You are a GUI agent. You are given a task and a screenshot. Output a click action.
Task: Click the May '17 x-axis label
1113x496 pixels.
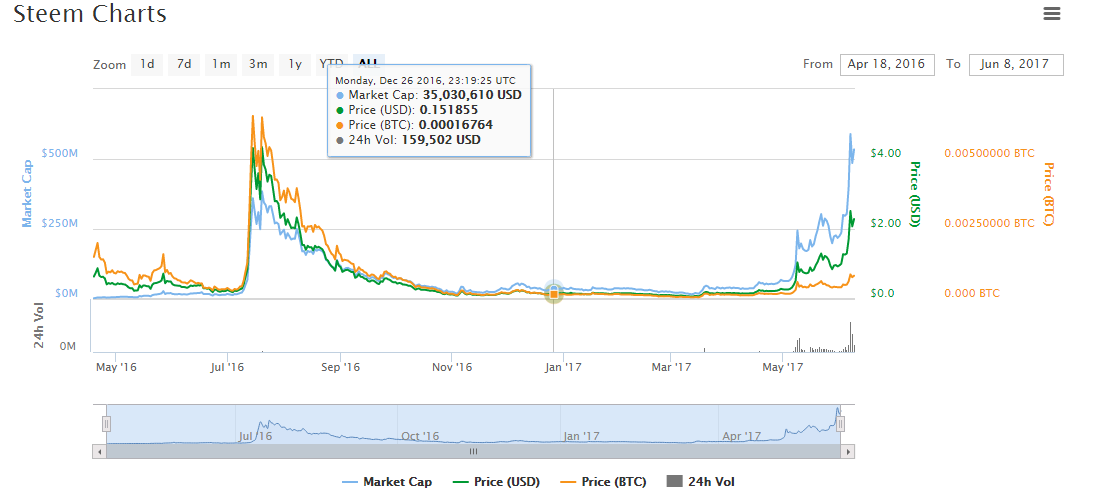pyautogui.click(x=783, y=367)
